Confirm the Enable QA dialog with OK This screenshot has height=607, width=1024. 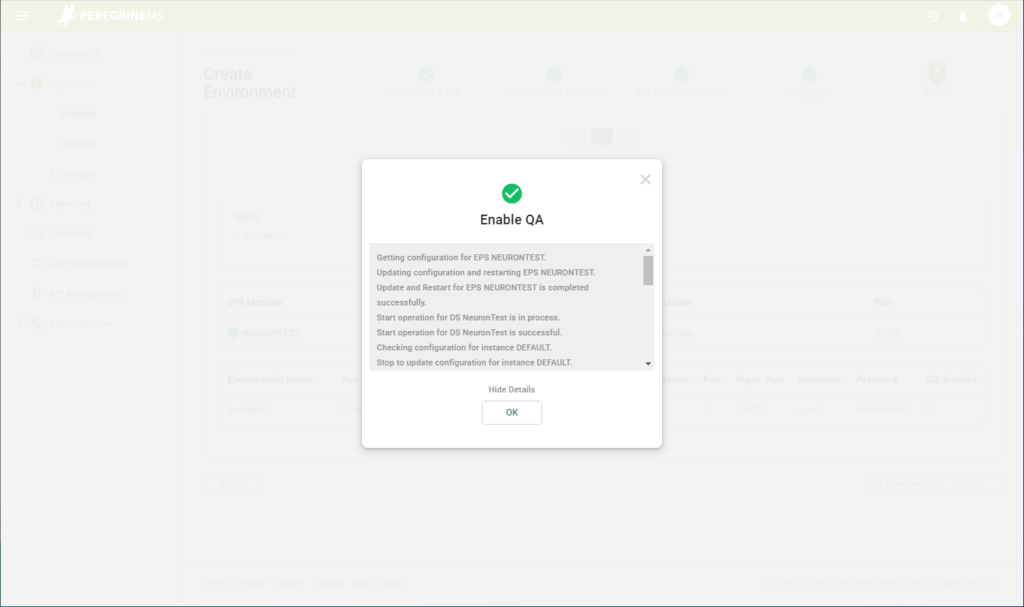pos(511,412)
